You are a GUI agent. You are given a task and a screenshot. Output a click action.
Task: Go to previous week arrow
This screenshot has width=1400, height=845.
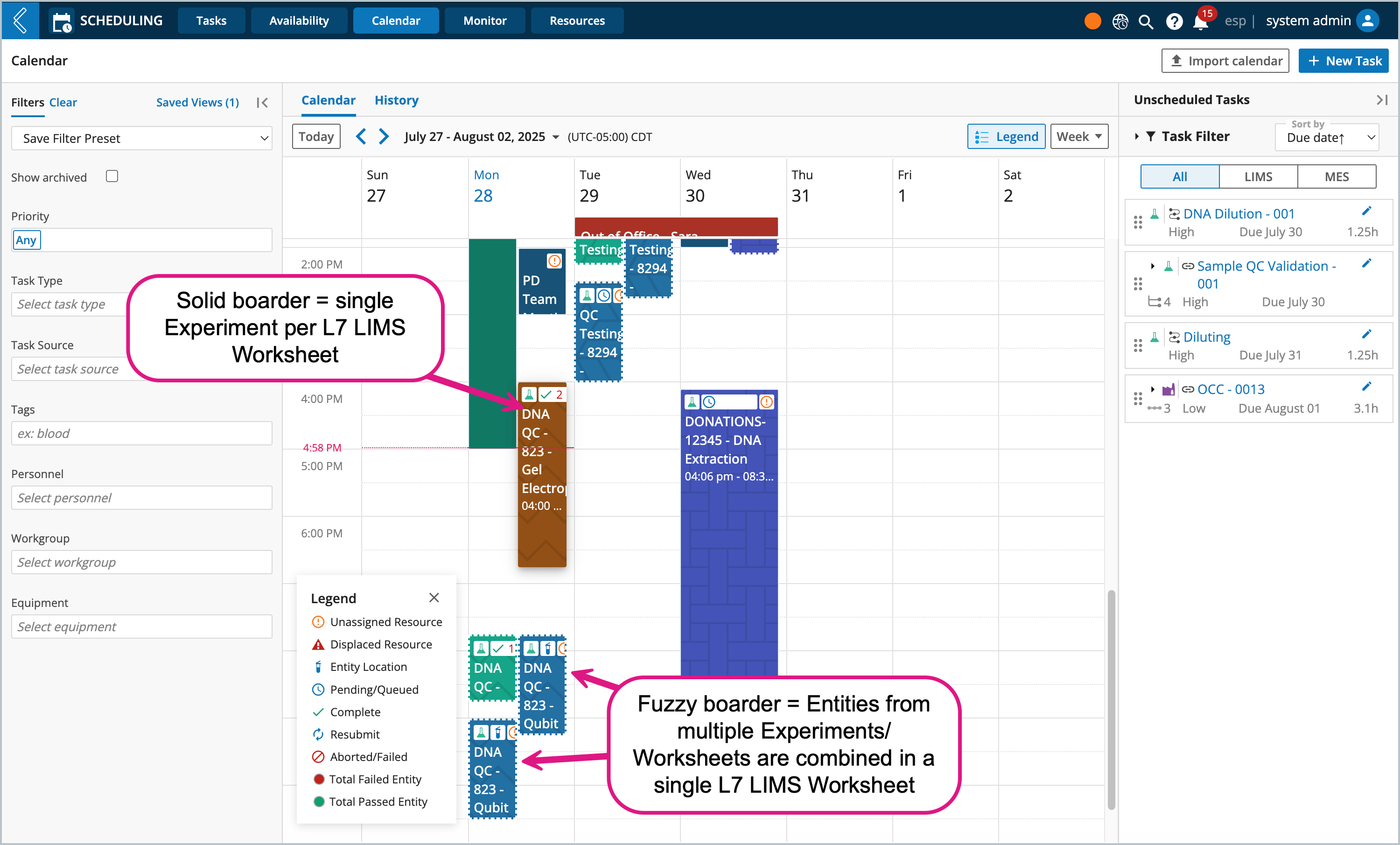point(360,136)
